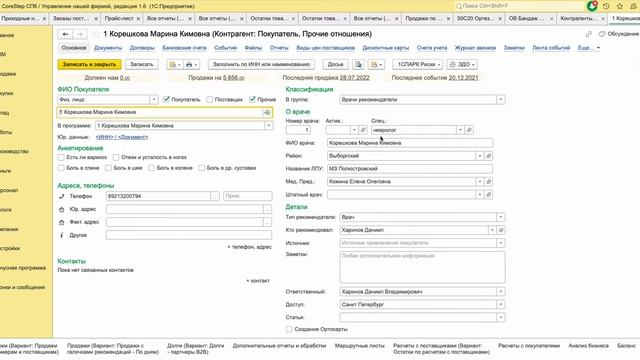The width and height of the screenshot is (640, 360).
Task: Open the Актив. field reference icon
Action: click(362, 130)
